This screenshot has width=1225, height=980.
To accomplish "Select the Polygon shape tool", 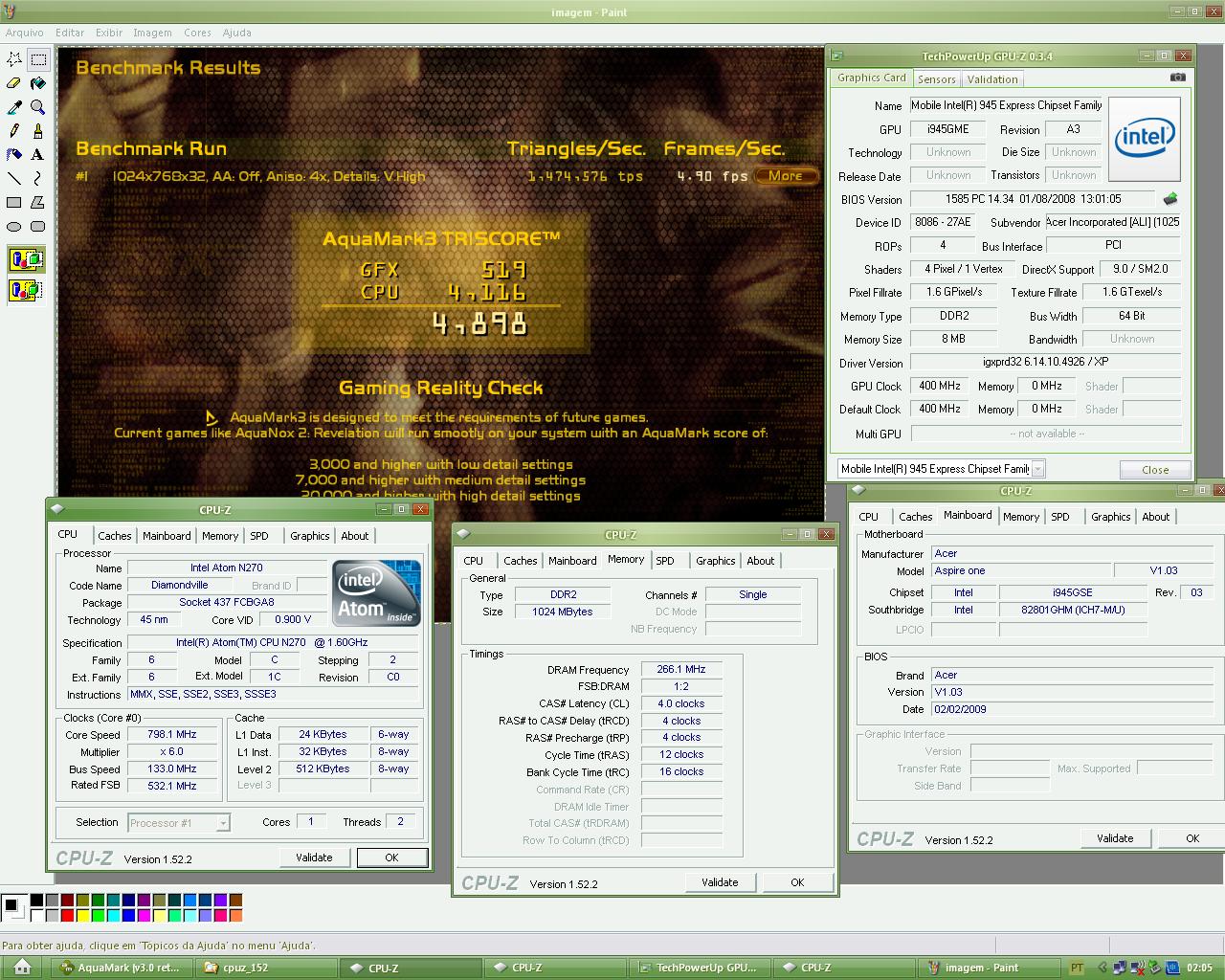I will [x=38, y=202].
